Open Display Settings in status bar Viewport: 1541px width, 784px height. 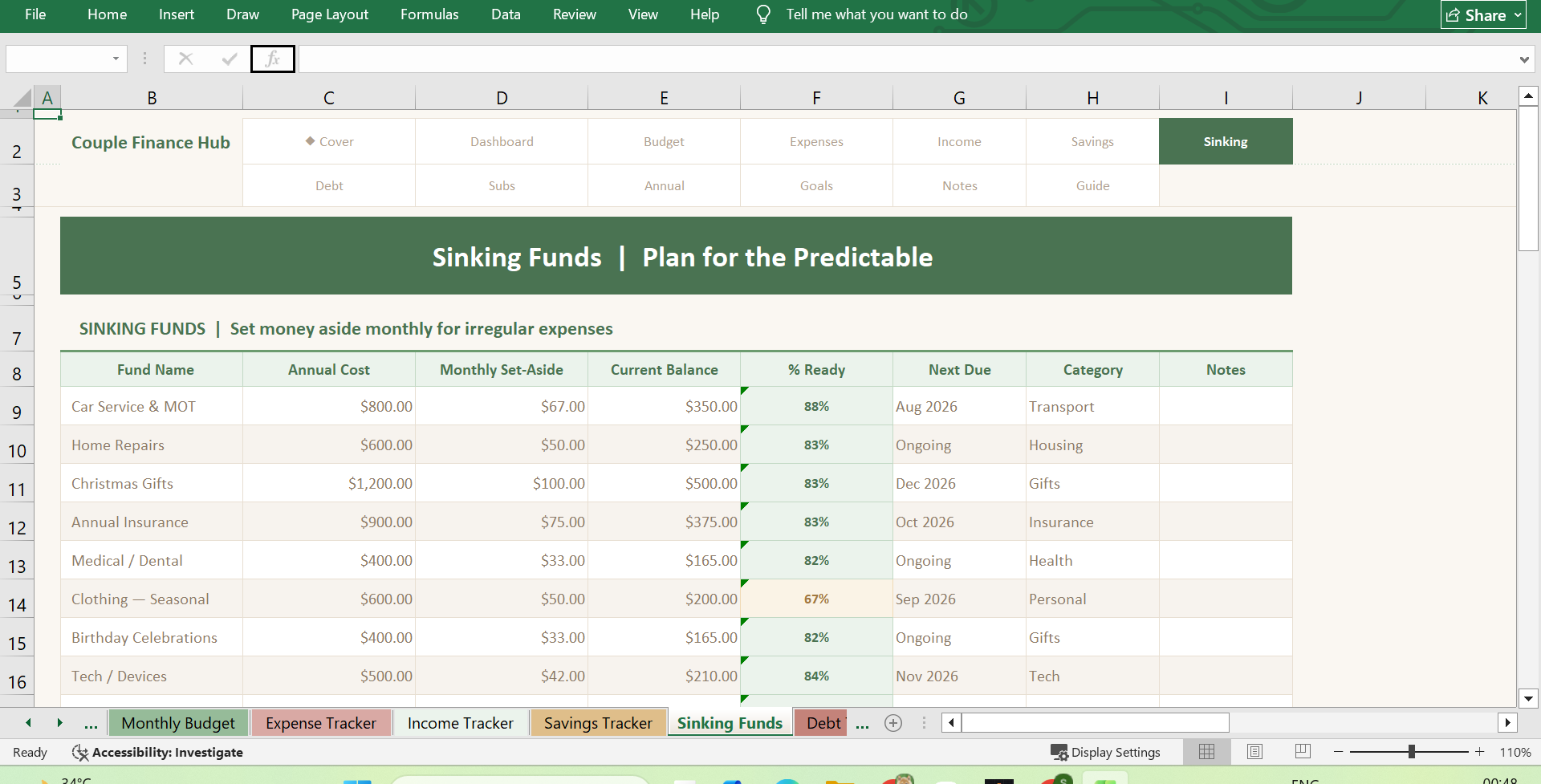(1105, 752)
